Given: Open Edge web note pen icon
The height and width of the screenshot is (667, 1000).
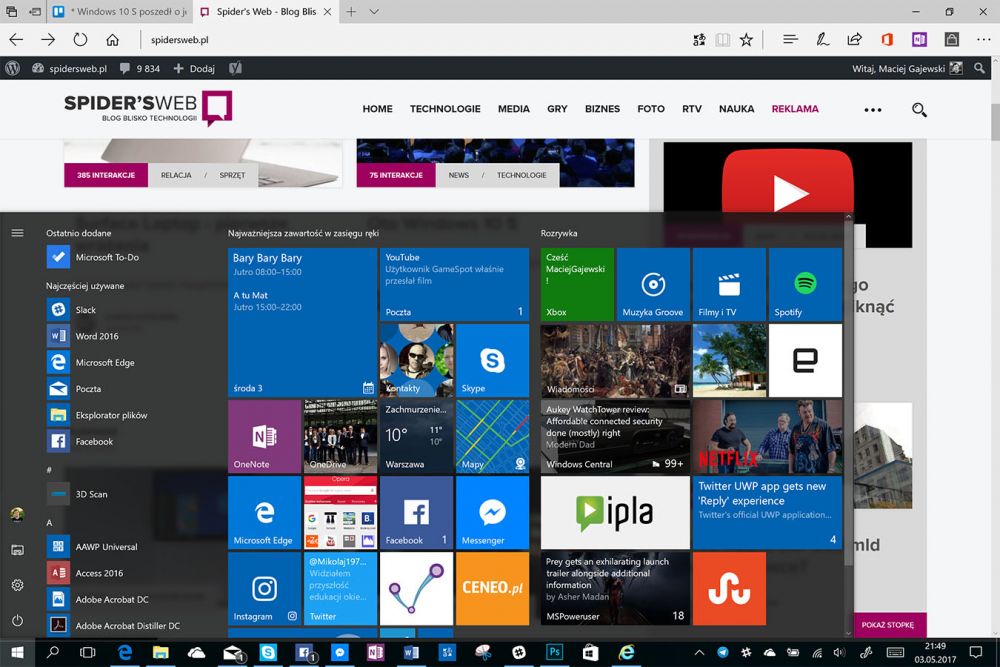Looking at the screenshot, I should coord(823,40).
